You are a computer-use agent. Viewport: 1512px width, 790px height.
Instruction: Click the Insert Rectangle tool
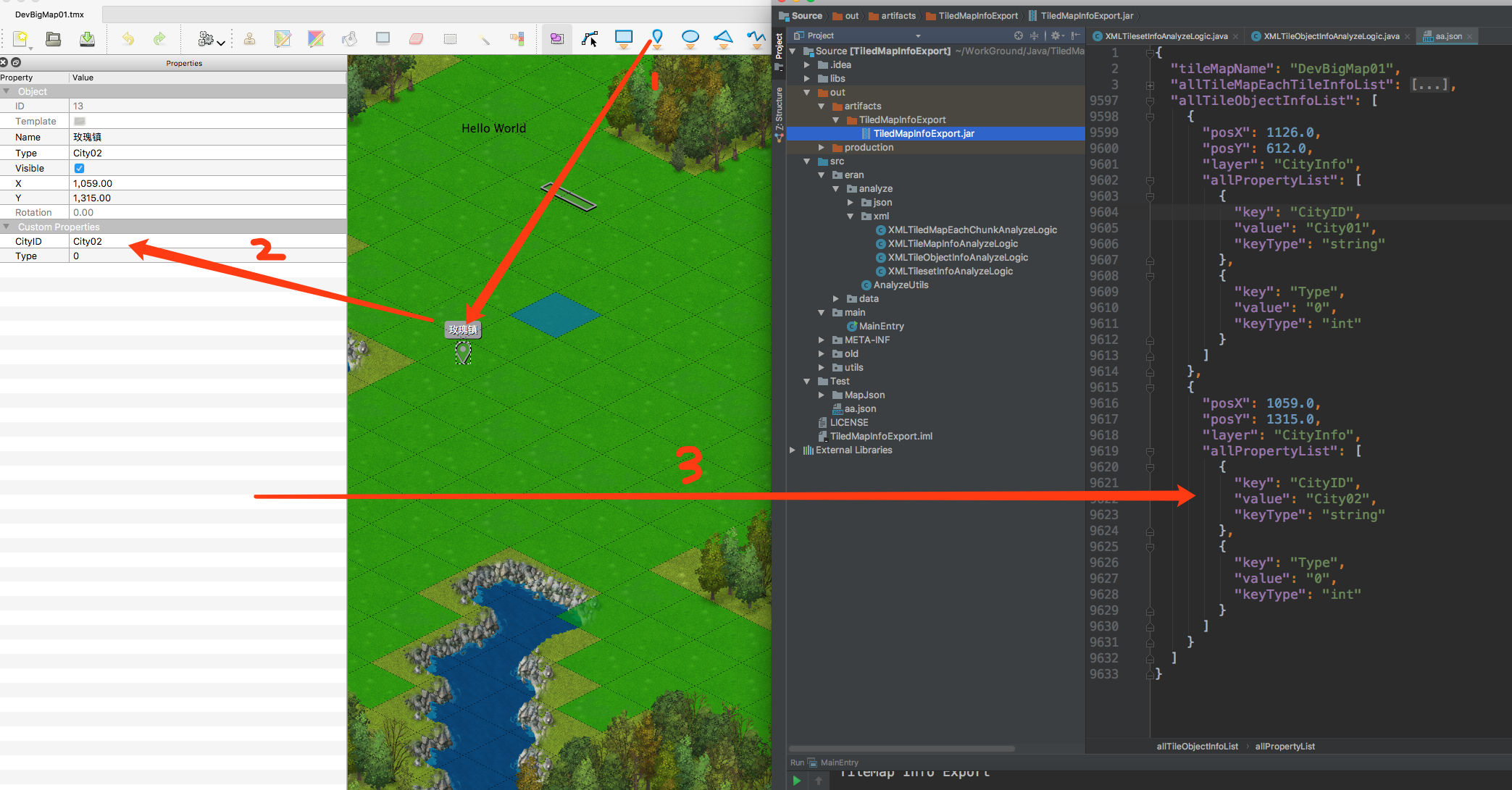point(623,37)
